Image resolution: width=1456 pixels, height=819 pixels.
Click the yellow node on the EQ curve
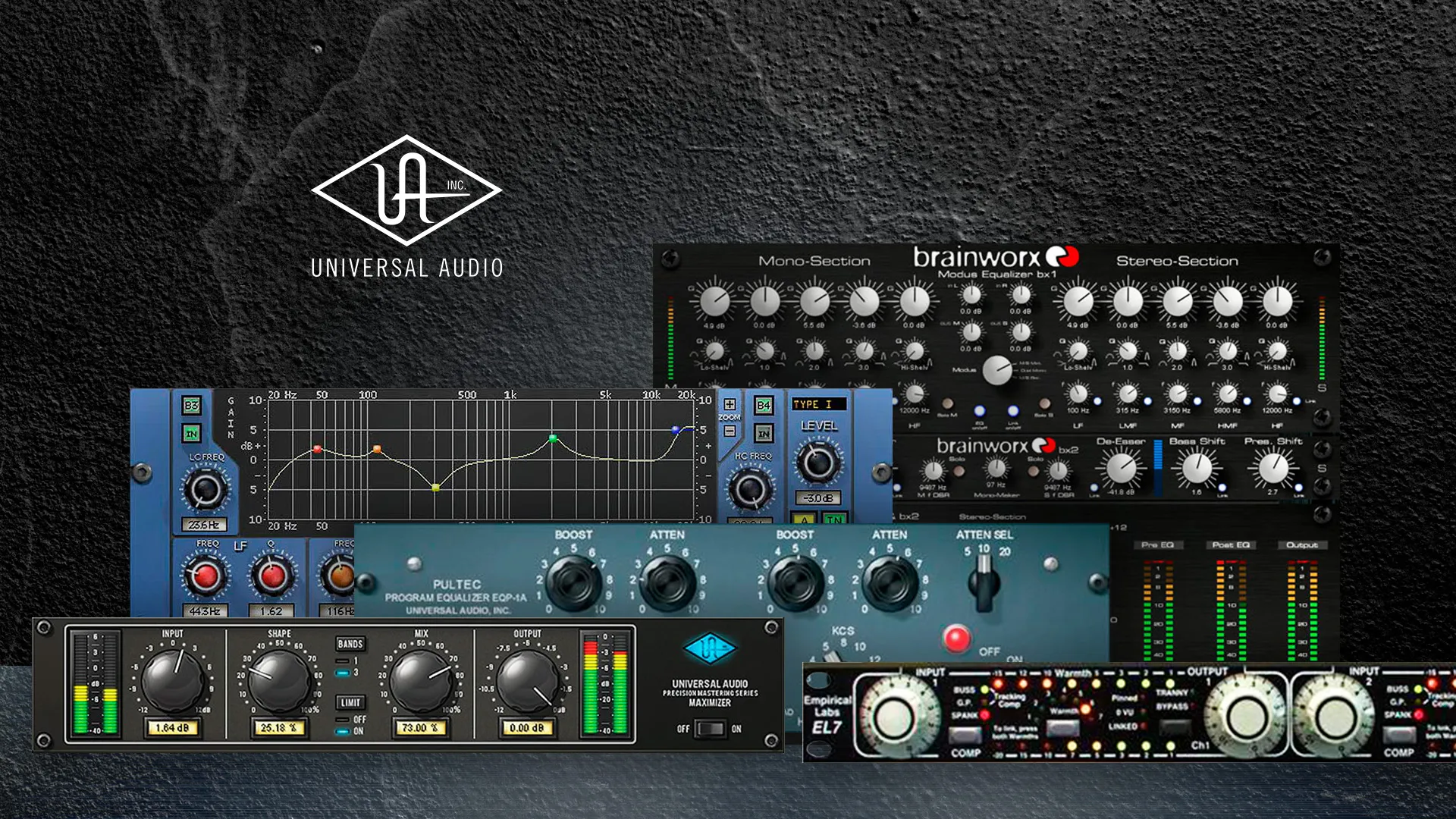point(435,488)
